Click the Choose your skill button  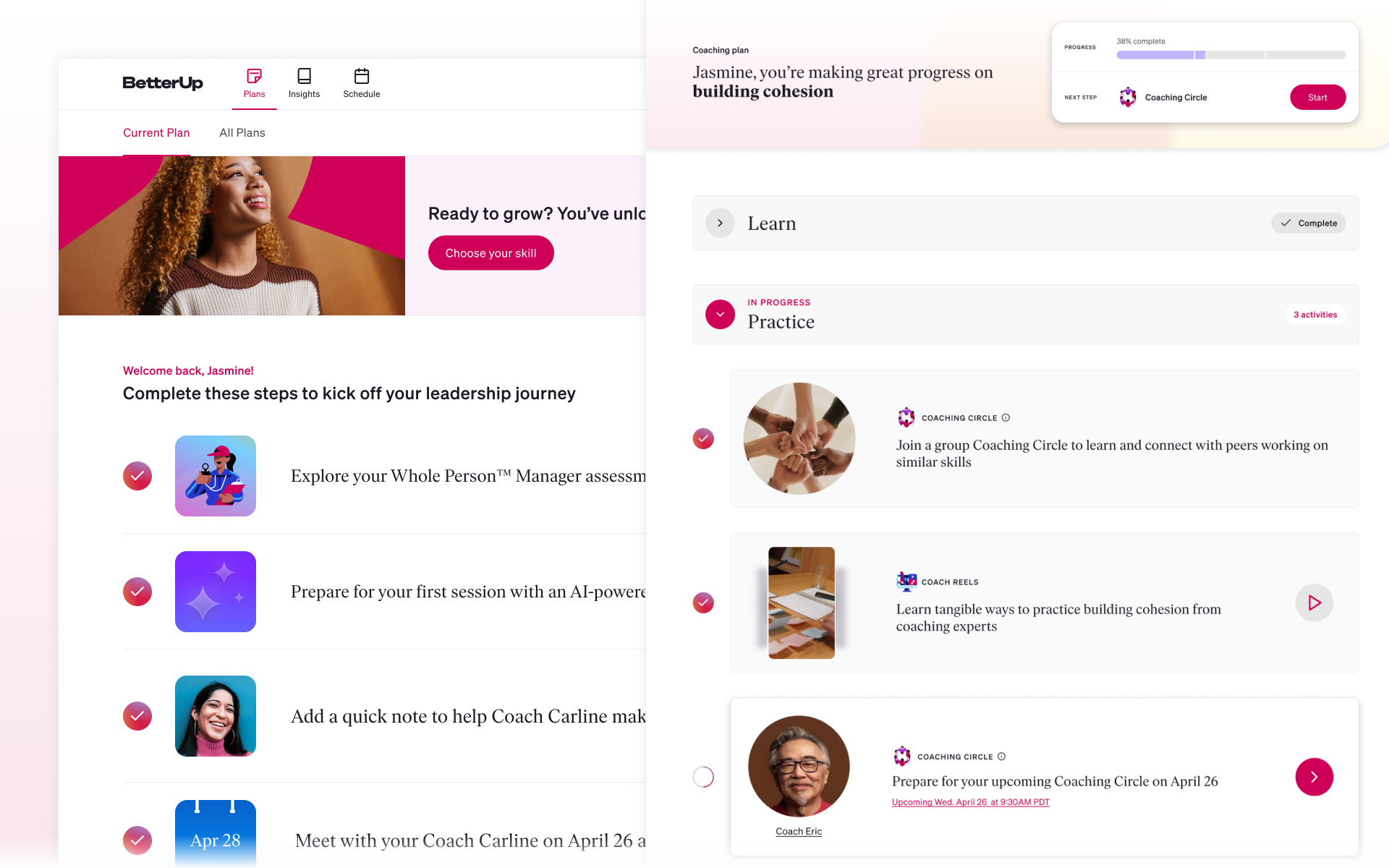pos(491,253)
